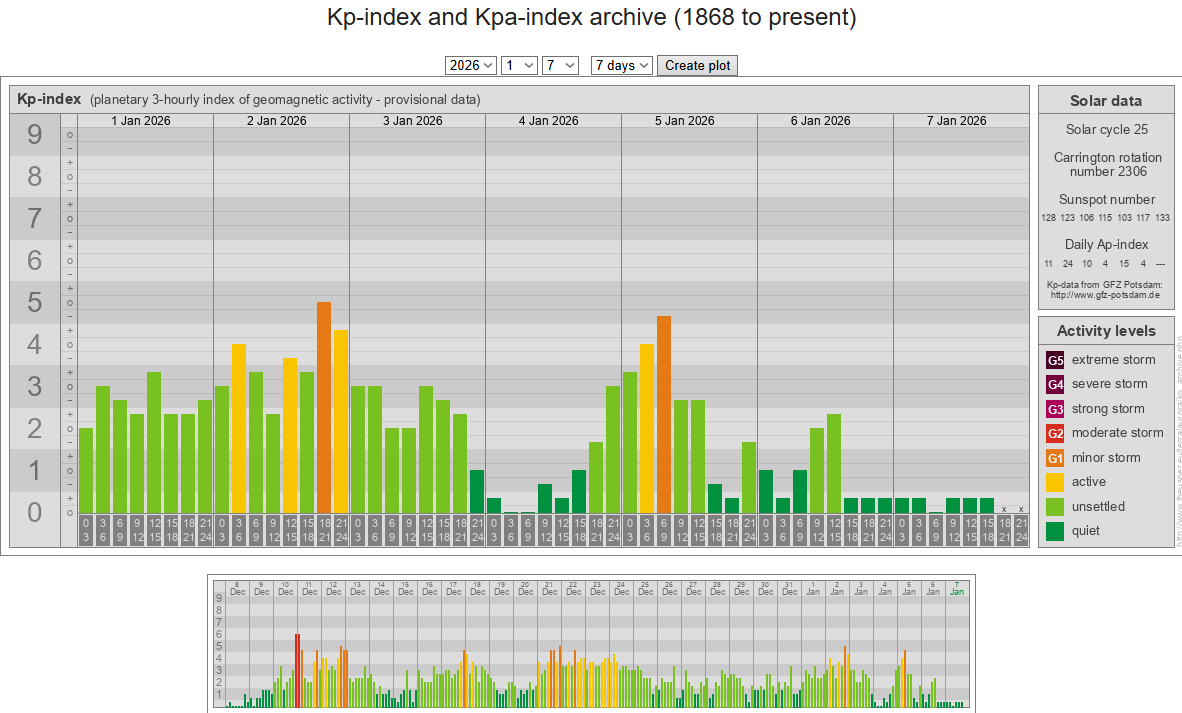Open the day dropdown showing 7

tap(560, 66)
